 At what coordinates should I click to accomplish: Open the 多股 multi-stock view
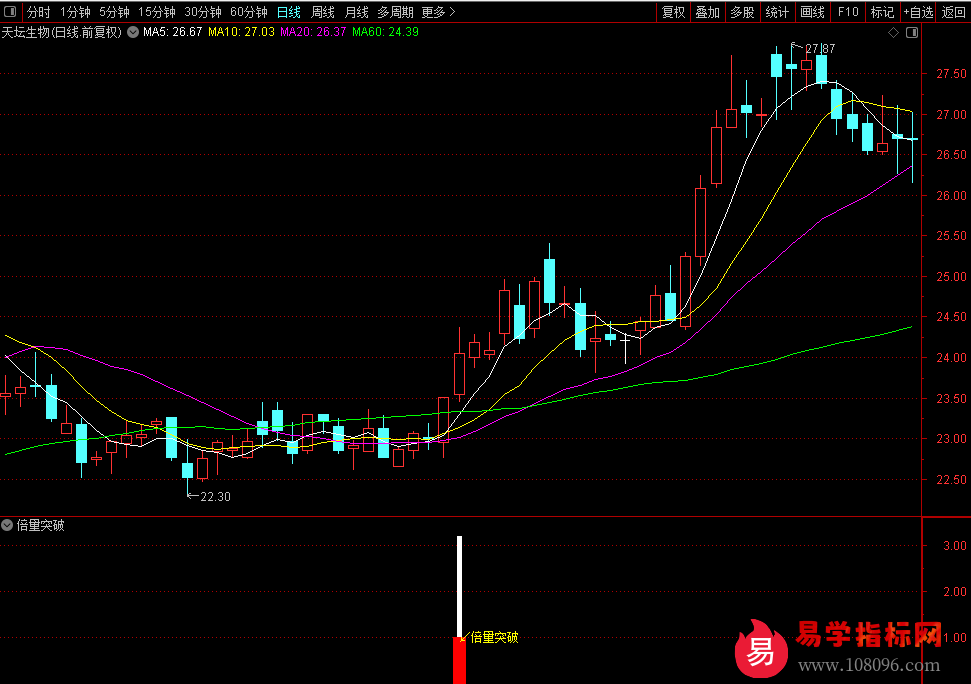coord(742,12)
